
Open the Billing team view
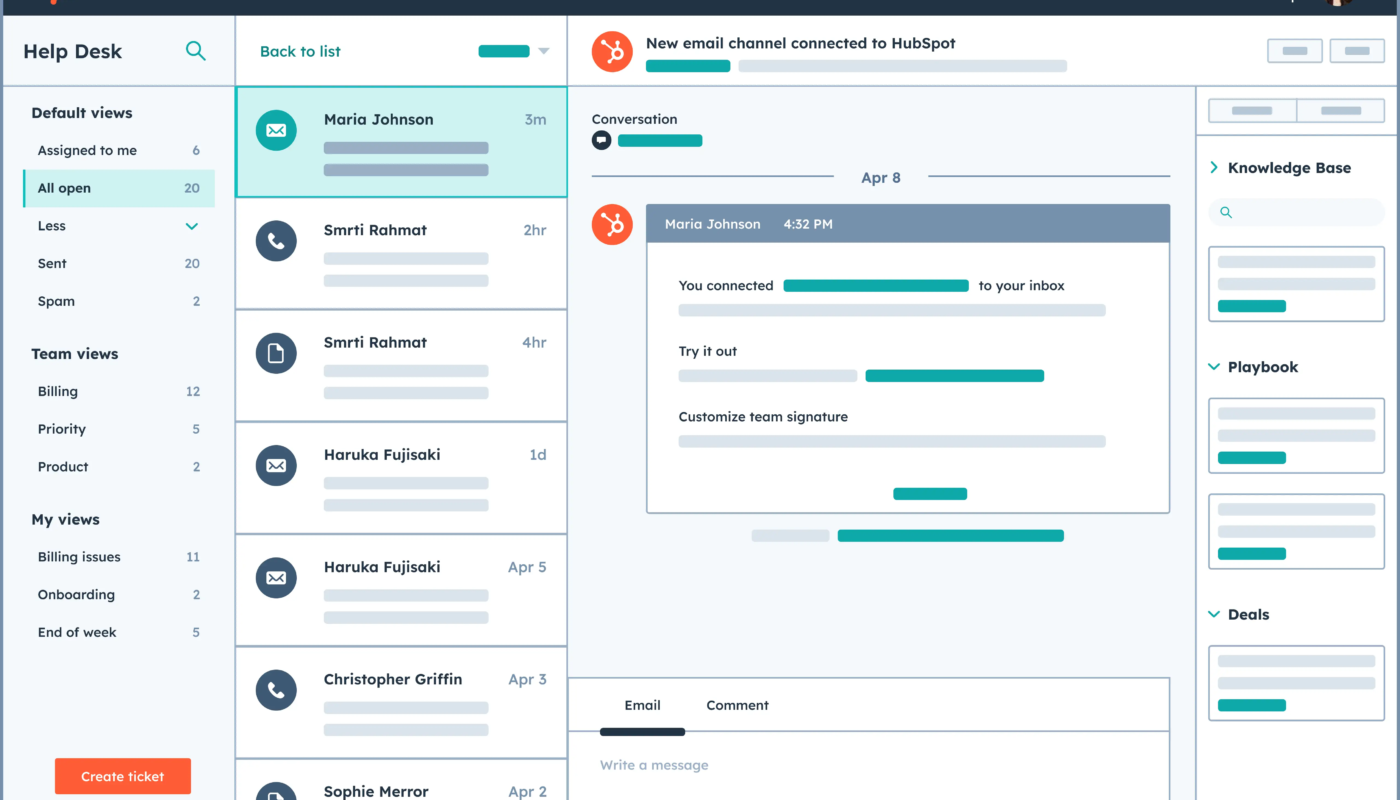pos(119,391)
